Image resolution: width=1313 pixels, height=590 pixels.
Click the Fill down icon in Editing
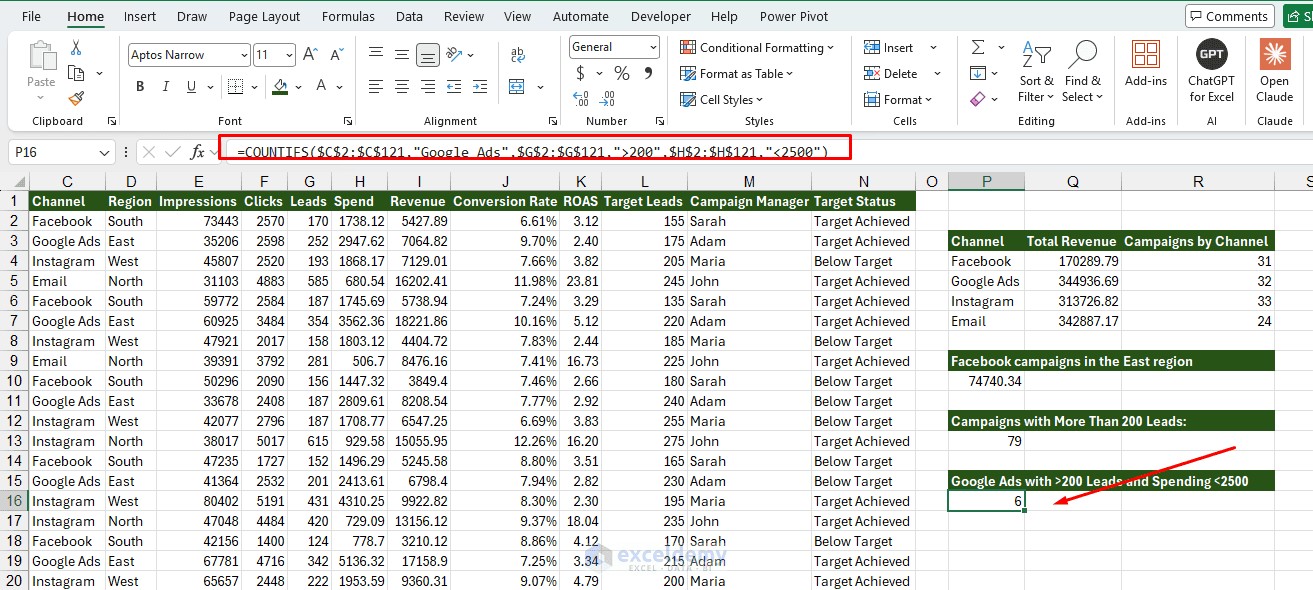(977, 73)
